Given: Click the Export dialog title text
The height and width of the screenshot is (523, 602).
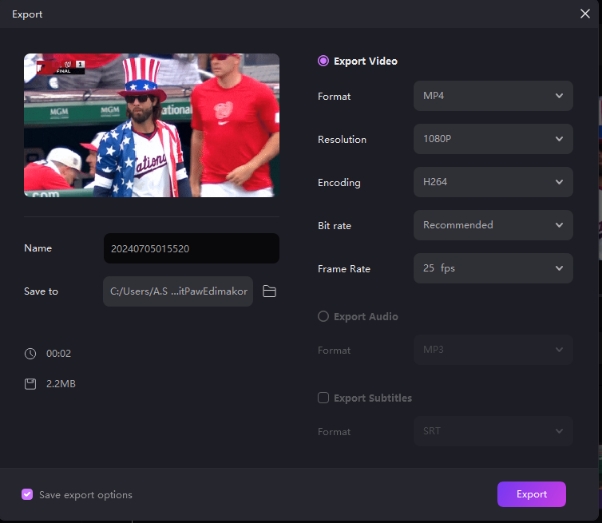Looking at the screenshot, I should point(28,15).
